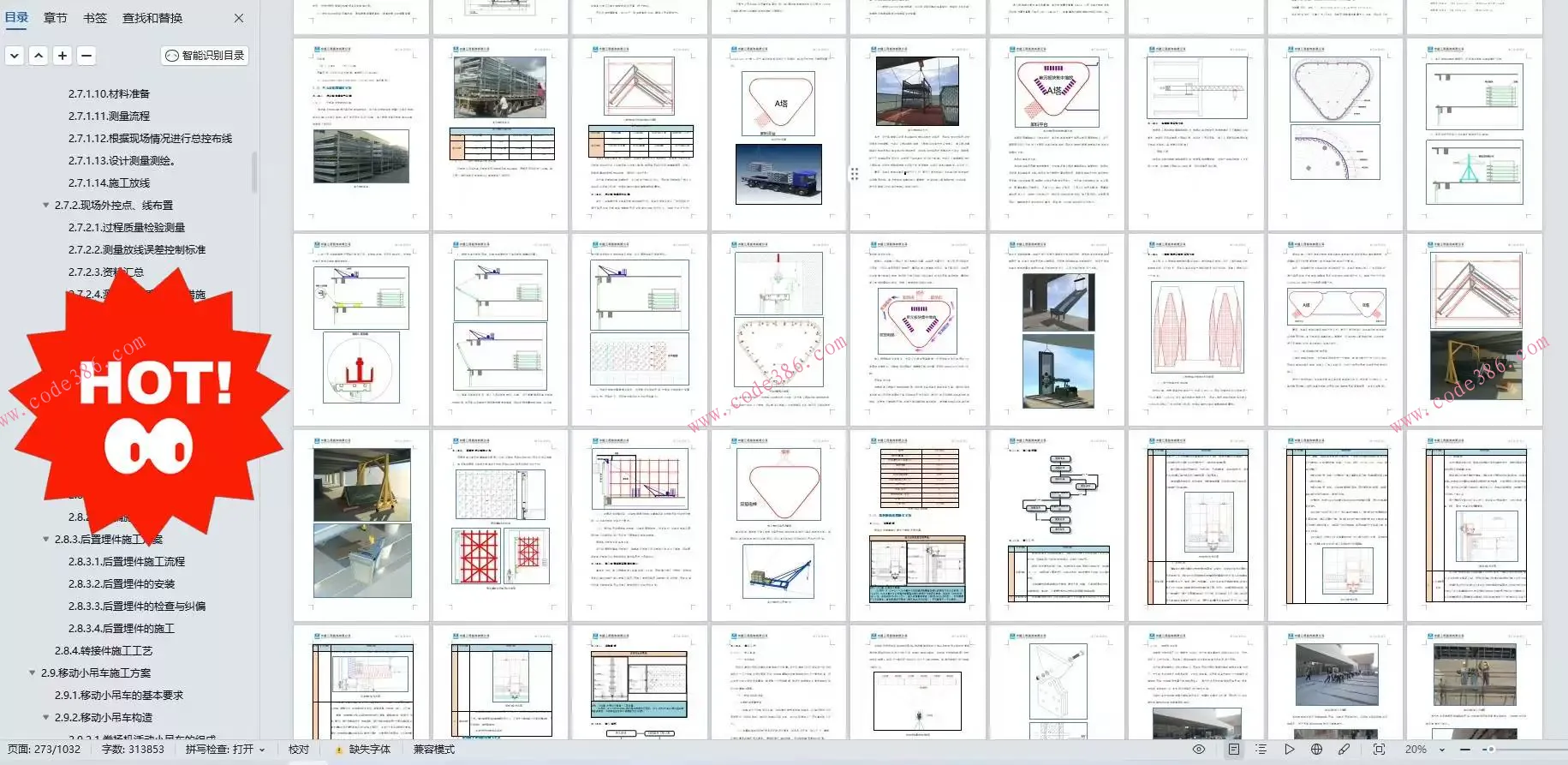Click the minus button in outline toolbar
The height and width of the screenshot is (765, 1568).
[86, 56]
